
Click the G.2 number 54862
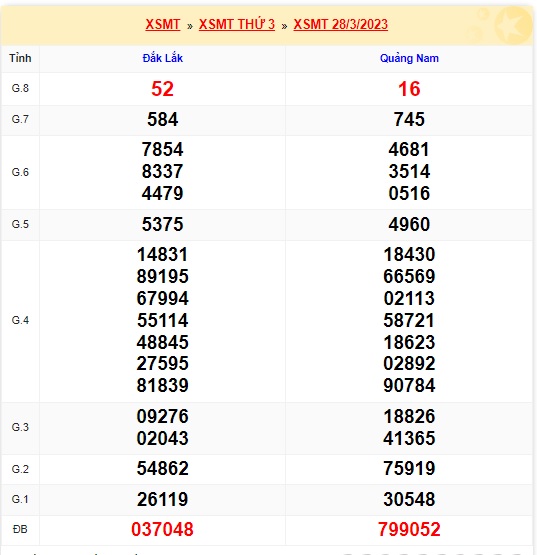tap(162, 469)
